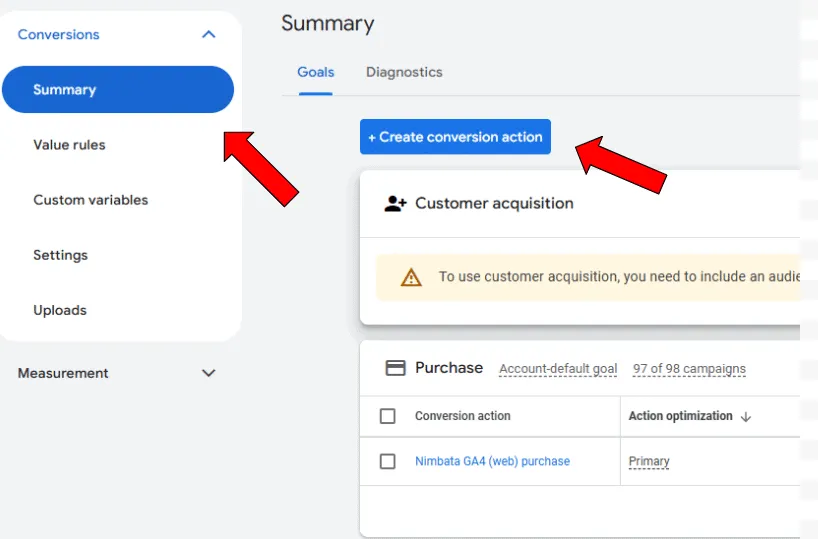Toggle the Conversion action header checkbox

coord(388,416)
